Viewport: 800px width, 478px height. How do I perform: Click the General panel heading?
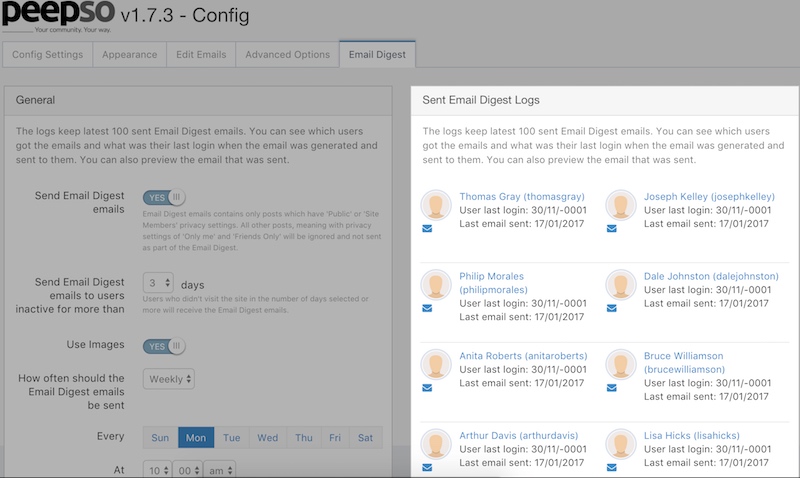(35, 100)
